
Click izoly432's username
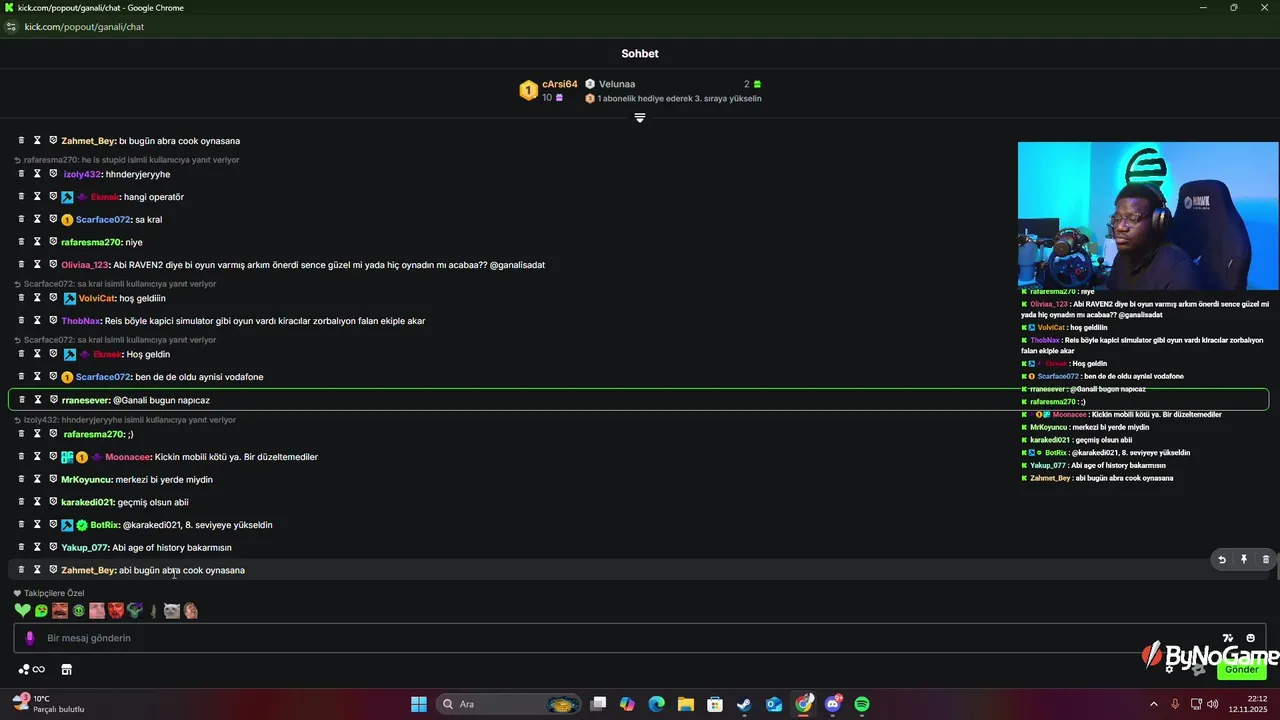click(82, 174)
